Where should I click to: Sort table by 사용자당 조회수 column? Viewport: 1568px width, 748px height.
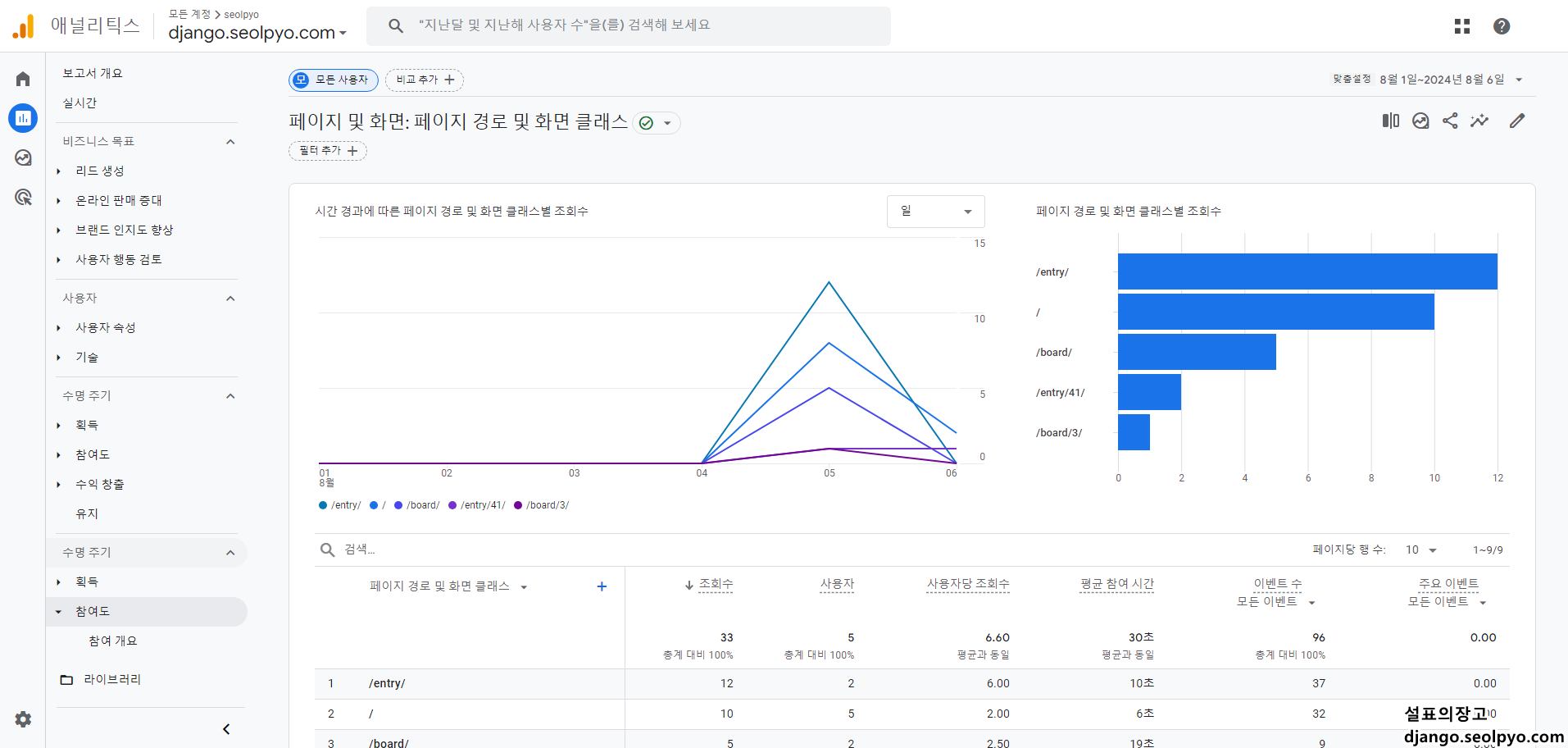point(968,584)
